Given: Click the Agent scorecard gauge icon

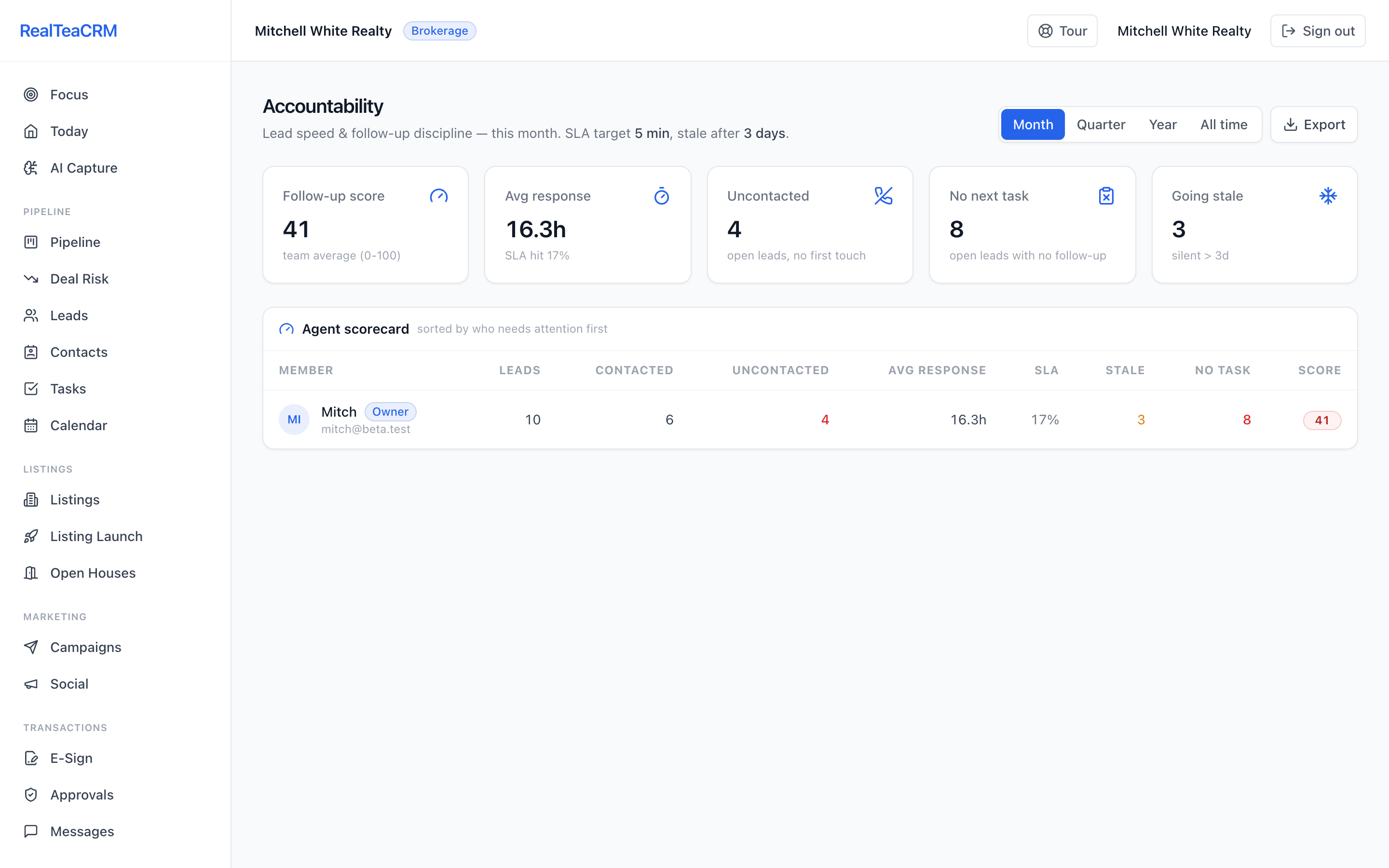Looking at the screenshot, I should pyautogui.click(x=286, y=329).
